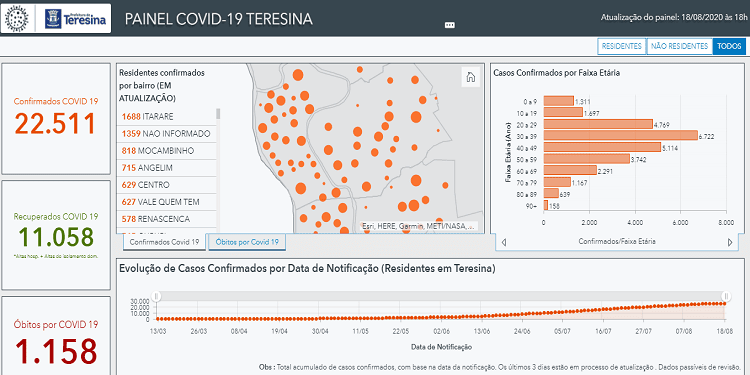Viewport: 750px width, 375px height.
Task: Select the 629 CENTRO row
Action: click(x=166, y=185)
